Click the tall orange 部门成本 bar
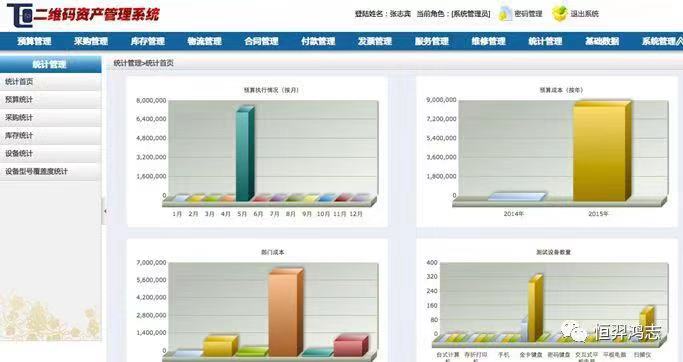This screenshot has height=362, width=683. pos(286,312)
